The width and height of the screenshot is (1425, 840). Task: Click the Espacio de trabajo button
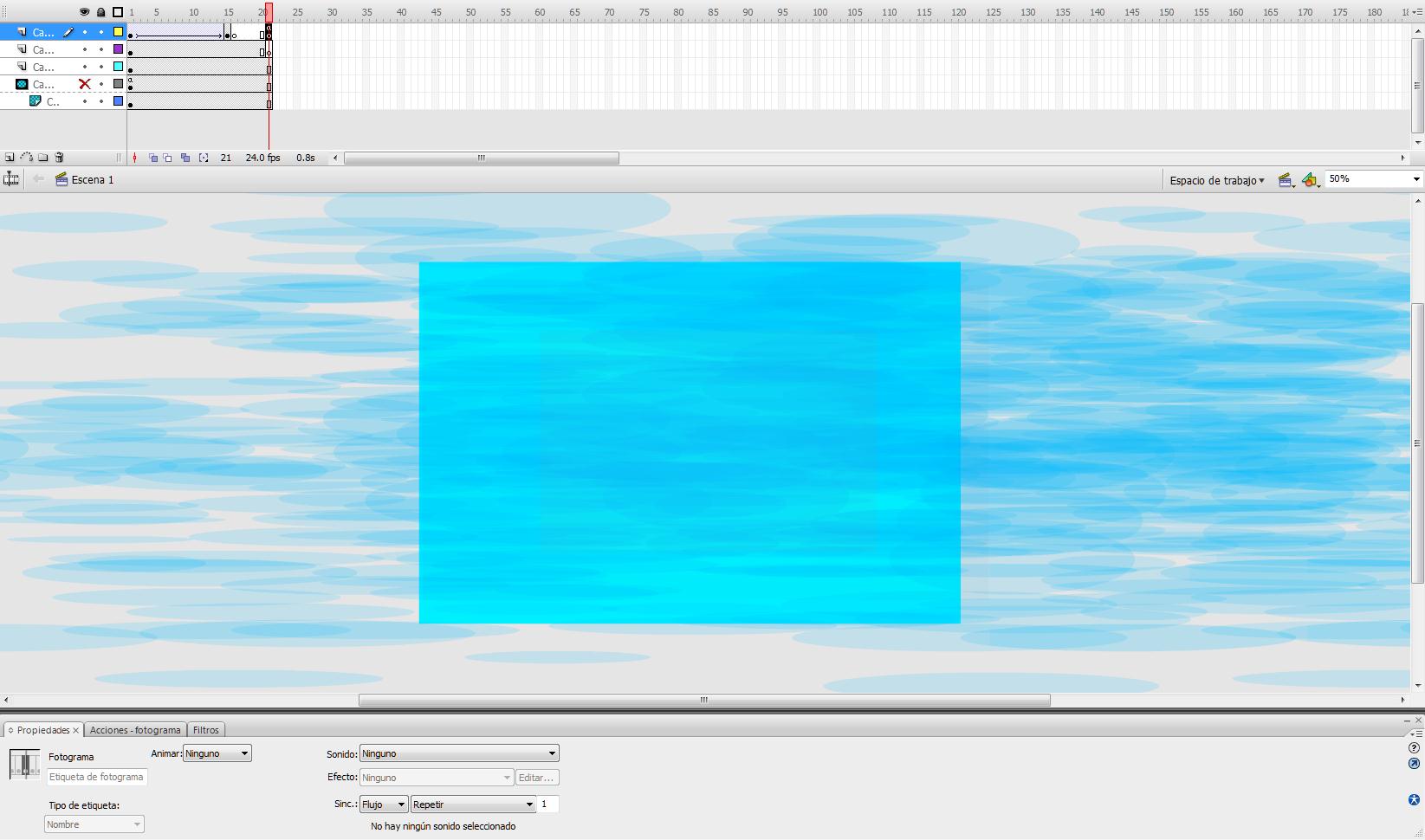point(1216,179)
